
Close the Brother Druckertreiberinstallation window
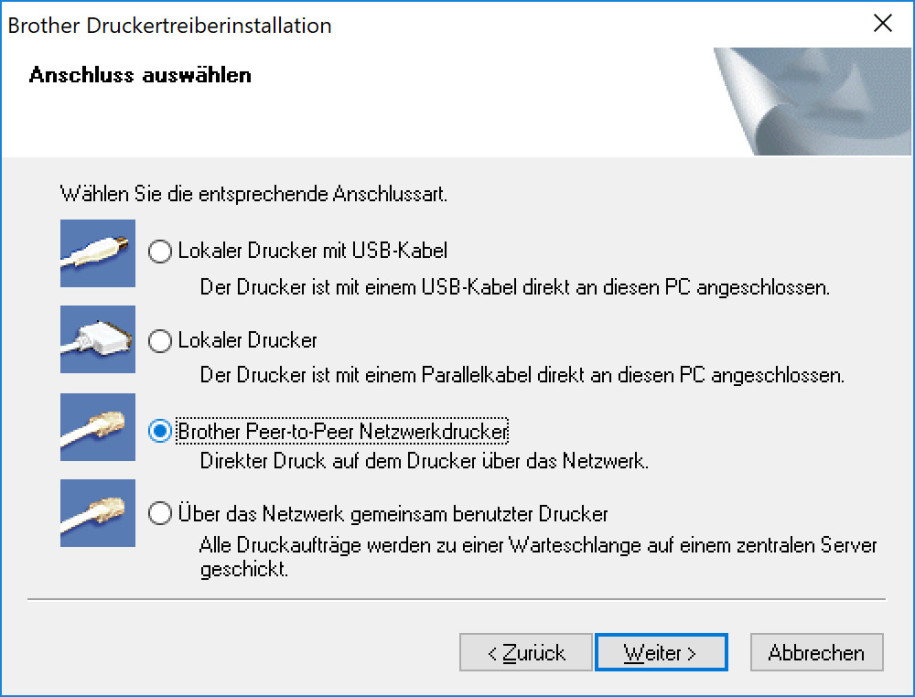click(x=882, y=25)
